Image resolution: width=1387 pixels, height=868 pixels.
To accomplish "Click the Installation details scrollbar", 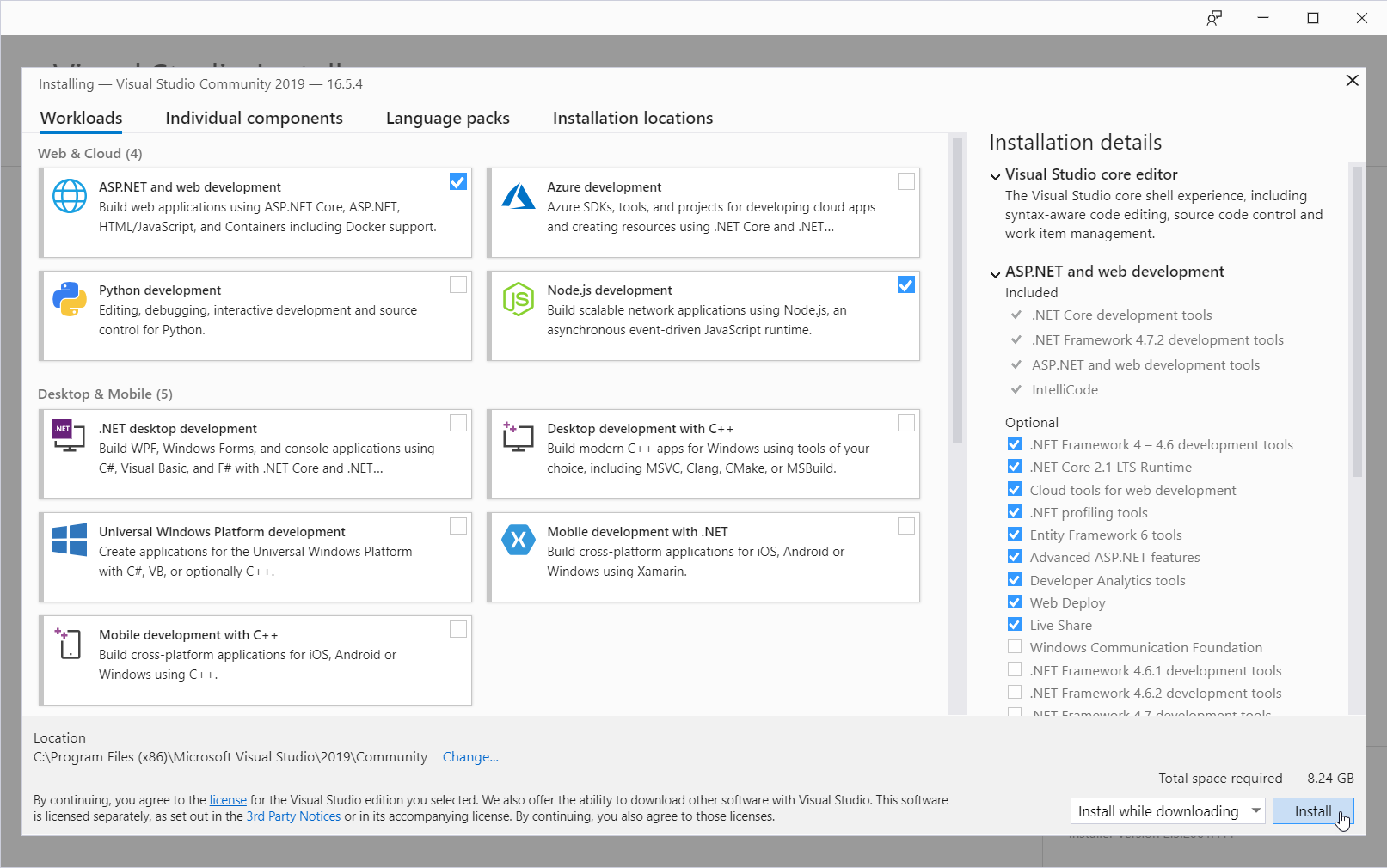I will click(1357, 321).
